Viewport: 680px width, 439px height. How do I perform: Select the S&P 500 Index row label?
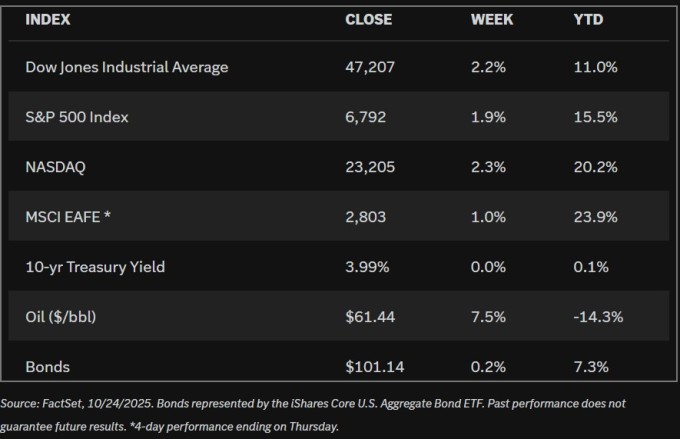77,117
